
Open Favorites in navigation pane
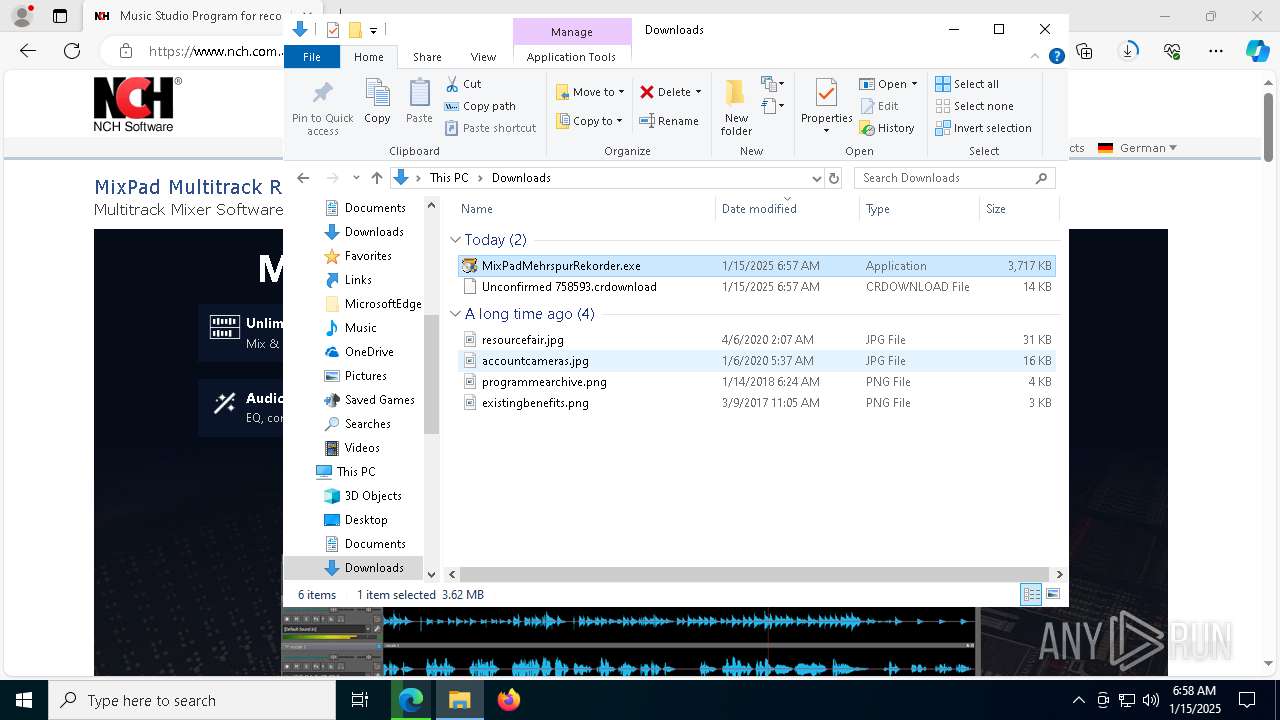coord(367,256)
